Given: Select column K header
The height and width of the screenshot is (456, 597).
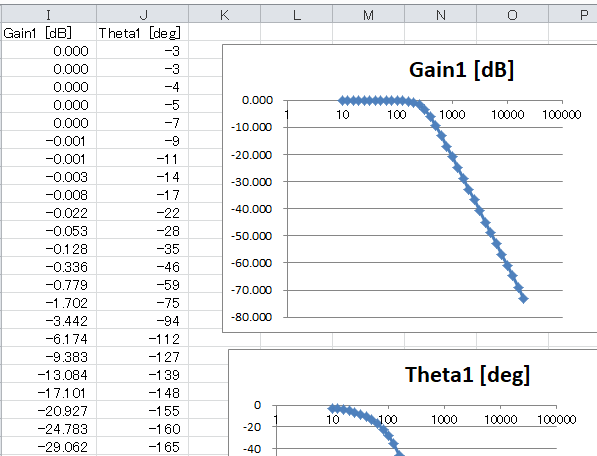Looking at the screenshot, I should pyautogui.click(x=225, y=14).
